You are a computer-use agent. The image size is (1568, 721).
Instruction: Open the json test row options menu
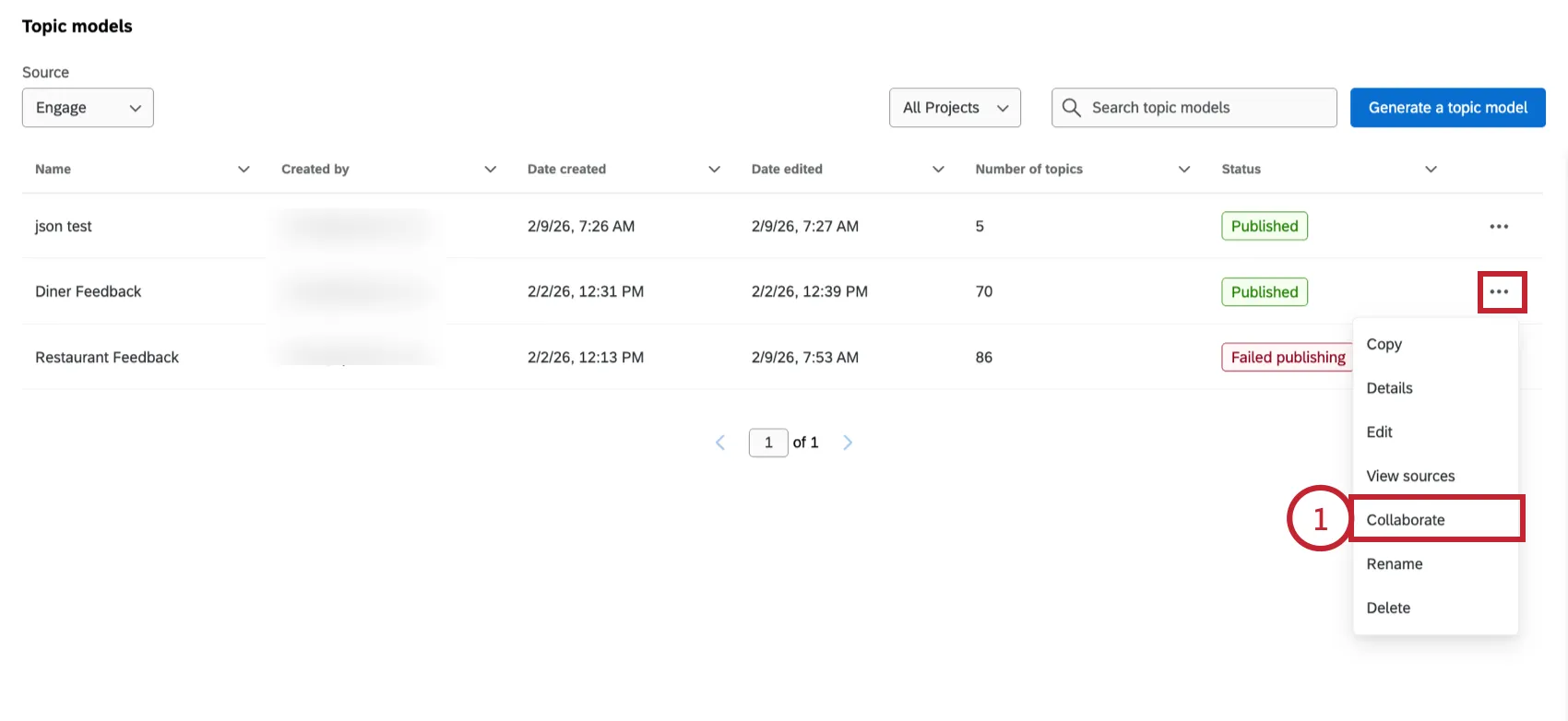[x=1499, y=227]
